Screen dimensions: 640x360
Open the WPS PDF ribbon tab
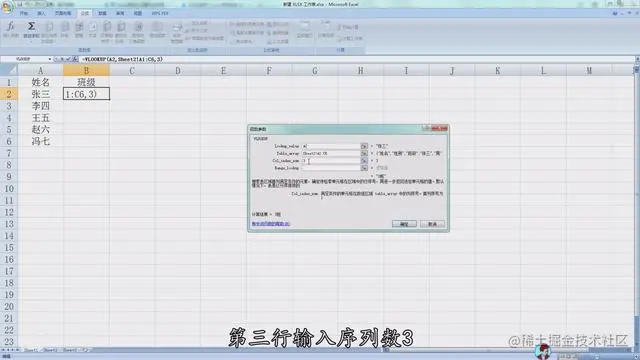(x=160, y=13)
